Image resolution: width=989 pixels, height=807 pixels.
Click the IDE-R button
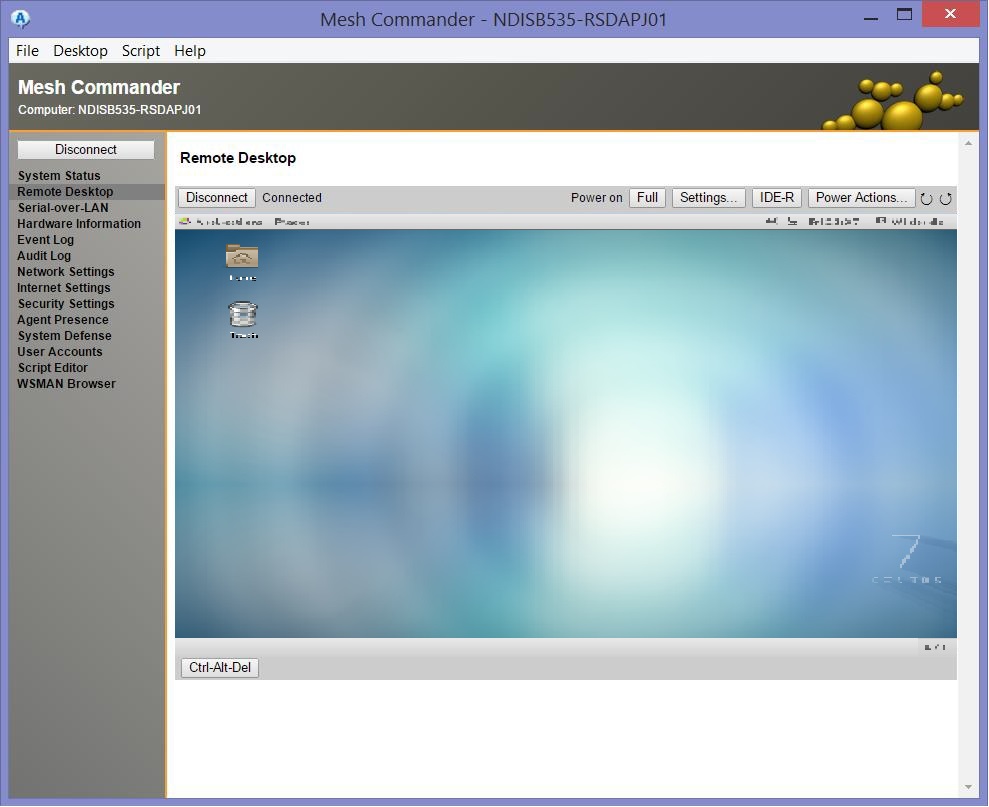pos(776,197)
